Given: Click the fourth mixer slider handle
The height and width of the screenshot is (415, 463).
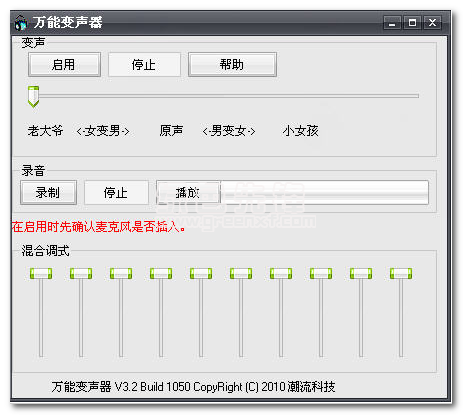Looking at the screenshot, I should pyautogui.click(x=161, y=274).
